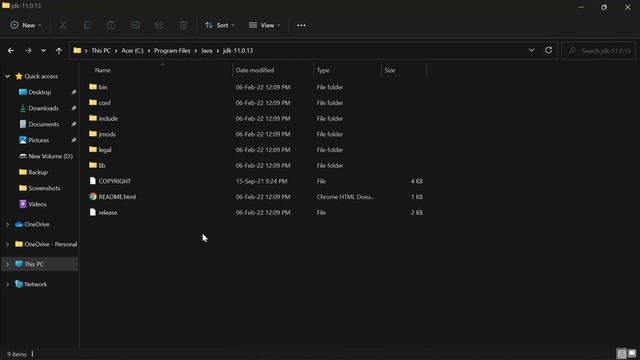Select the README.html file name
The width and height of the screenshot is (640, 360).
(x=117, y=197)
